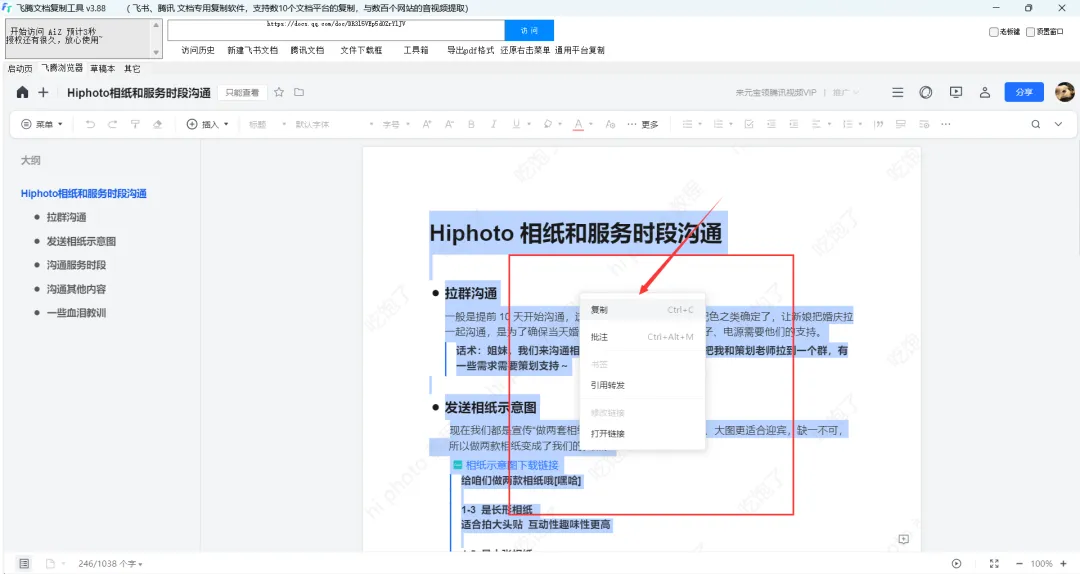Expand the 推广 promotion dropdown

pyautogui.click(x=846, y=92)
